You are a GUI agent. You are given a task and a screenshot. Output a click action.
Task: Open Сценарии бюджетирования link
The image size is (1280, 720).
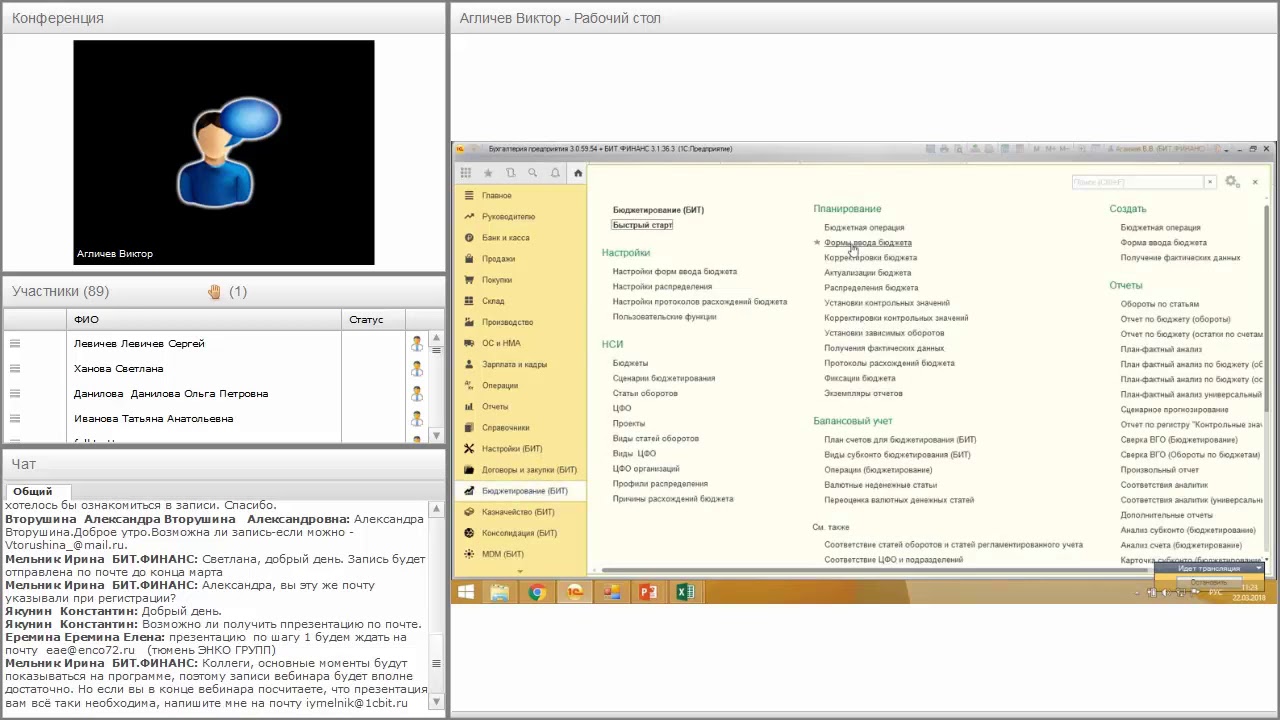coord(664,378)
